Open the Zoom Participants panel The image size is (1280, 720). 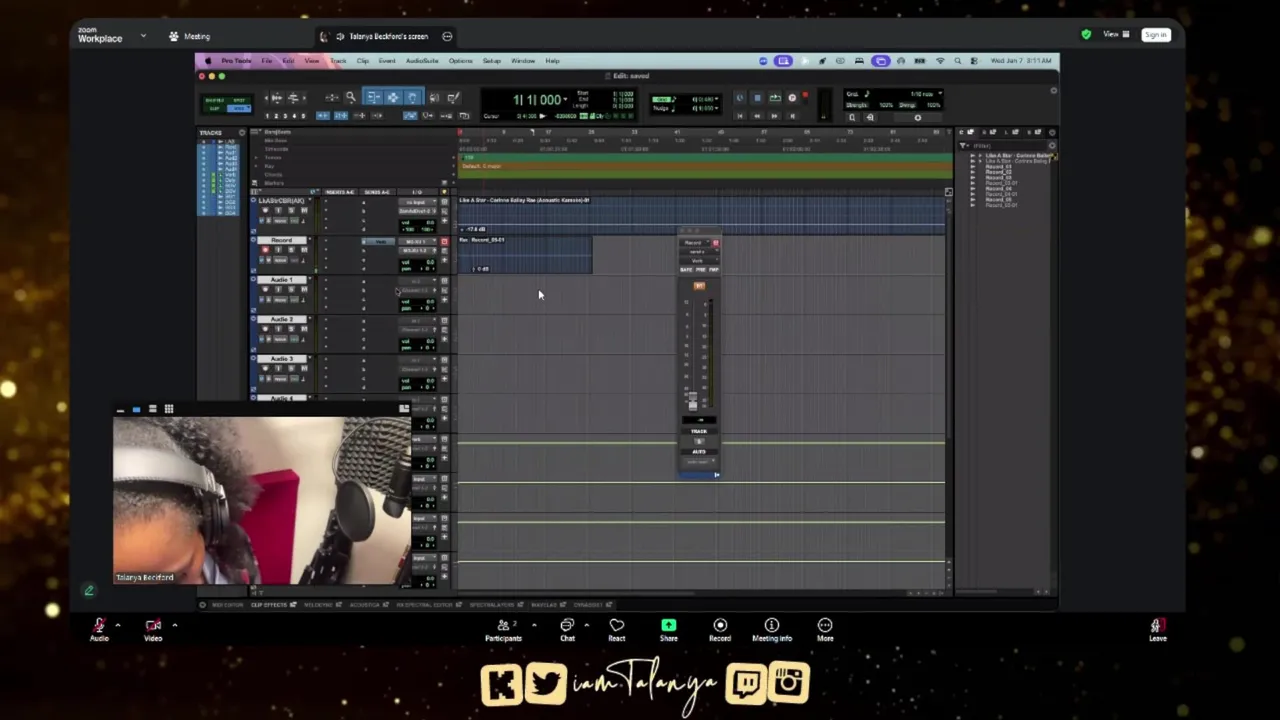[504, 630]
